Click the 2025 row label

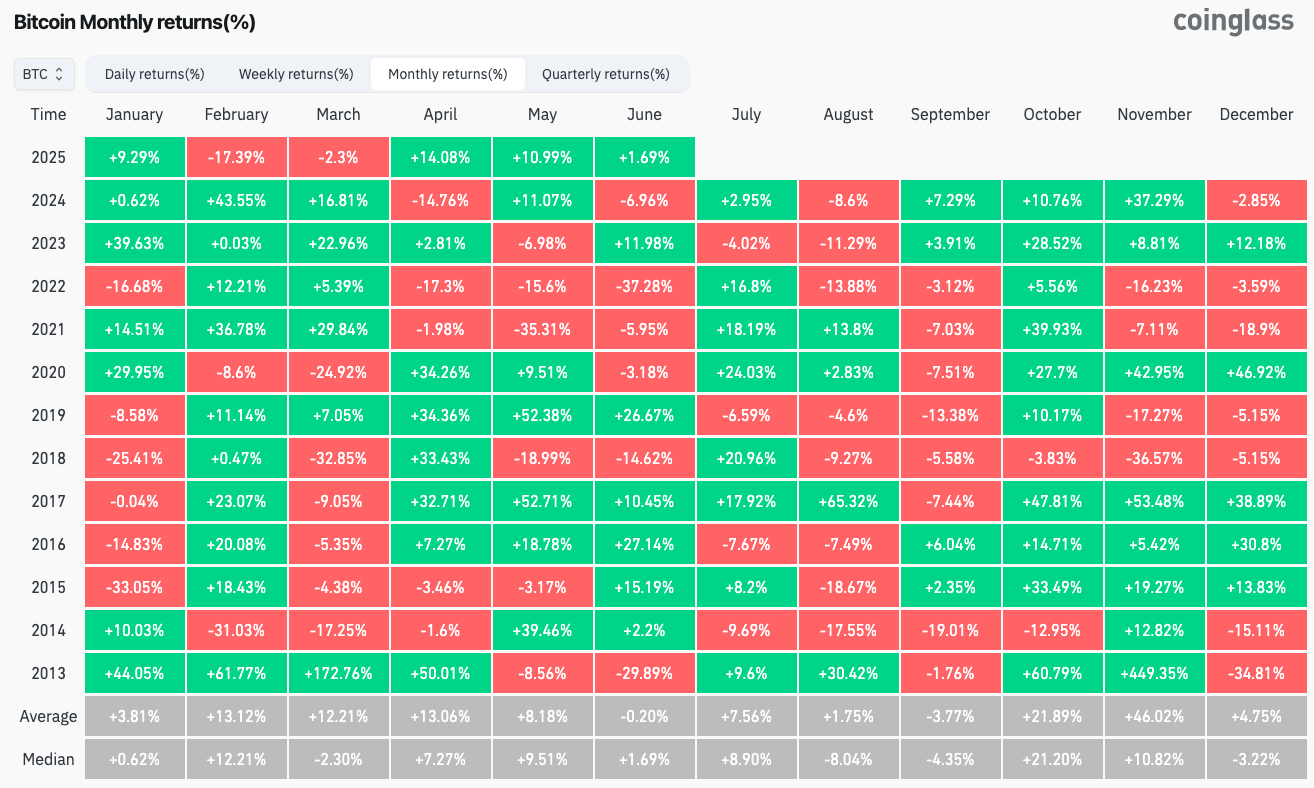coord(48,157)
